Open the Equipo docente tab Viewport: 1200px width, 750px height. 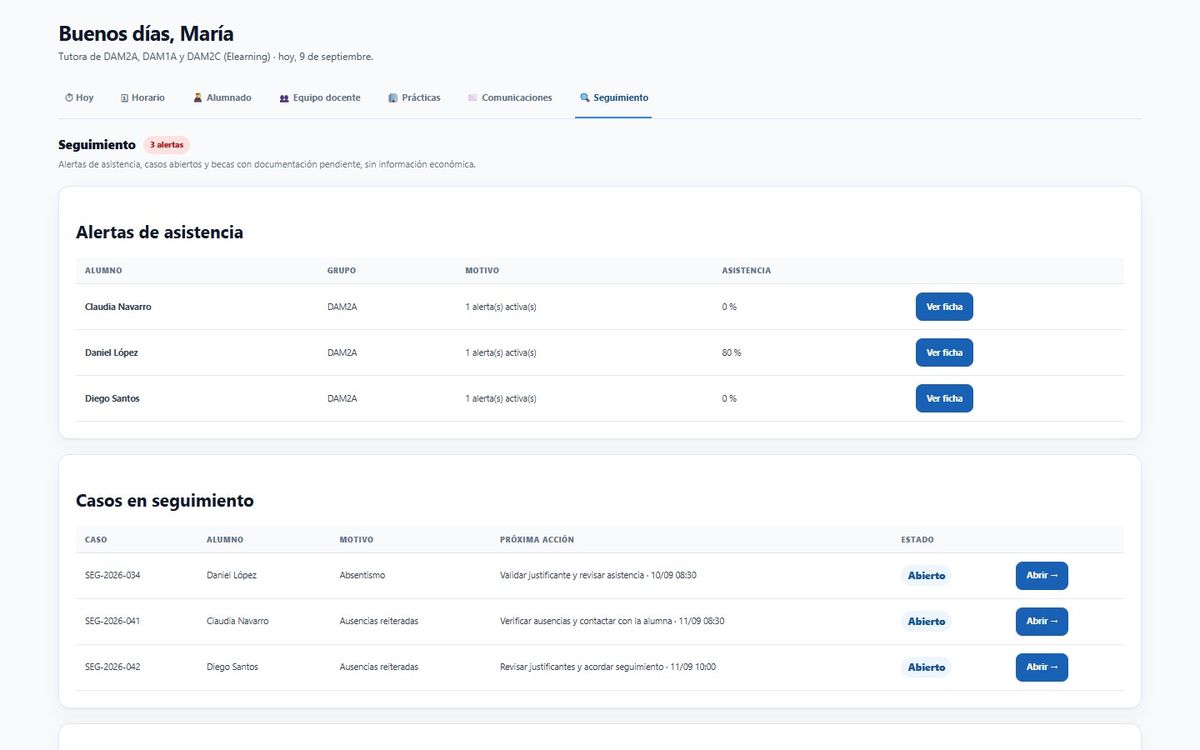coord(320,98)
